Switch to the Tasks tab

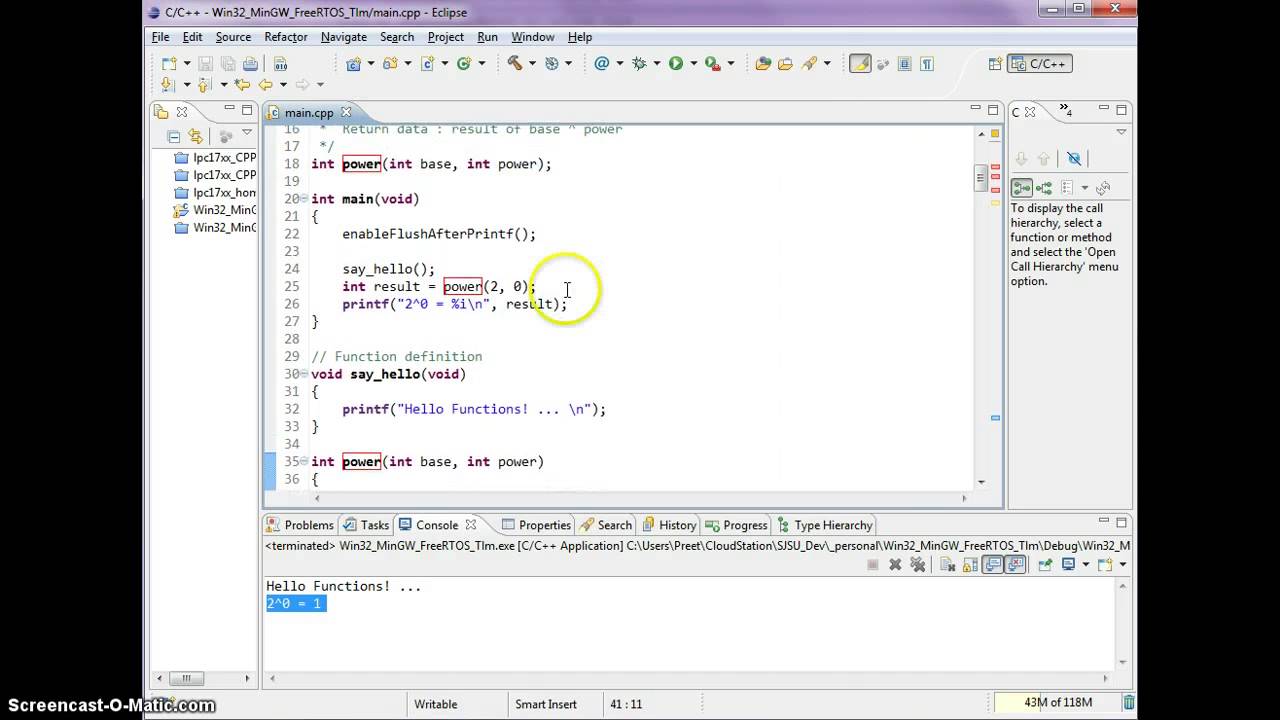pyautogui.click(x=366, y=525)
